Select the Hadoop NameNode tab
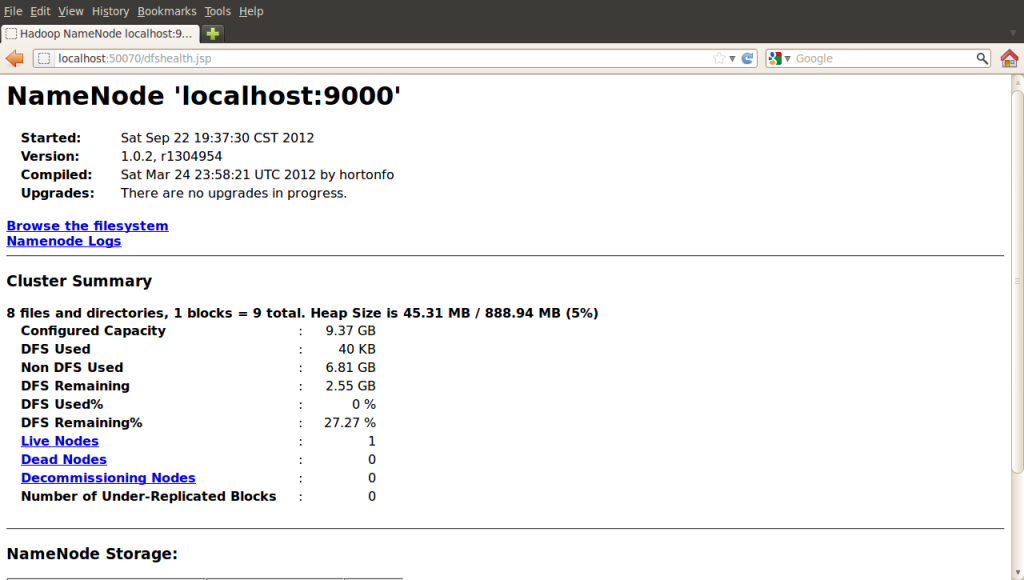1024x580 pixels. pos(100,32)
